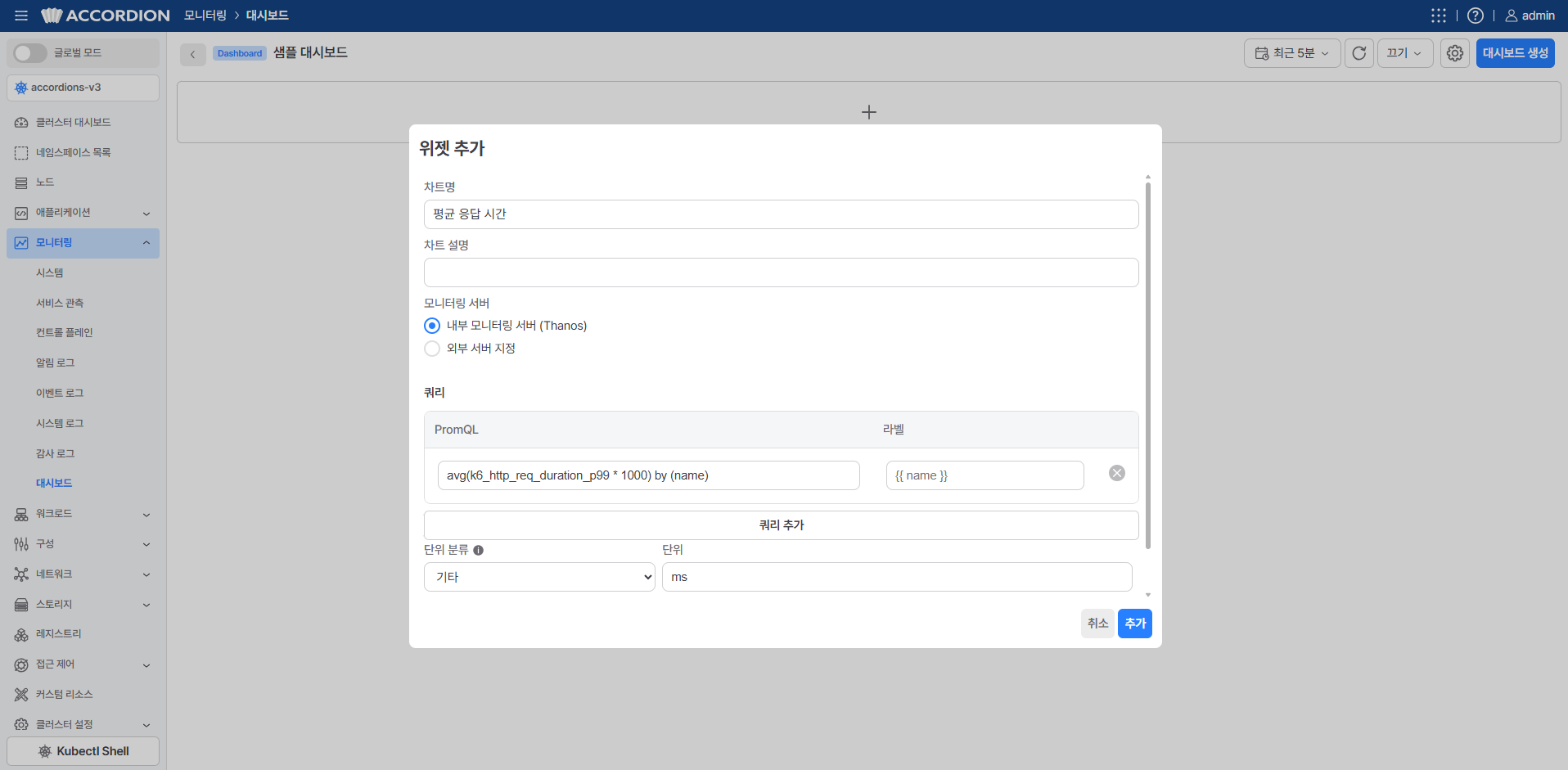Expand the 네트워크 menu
Screen dimensions: 1568x770
coord(83,574)
